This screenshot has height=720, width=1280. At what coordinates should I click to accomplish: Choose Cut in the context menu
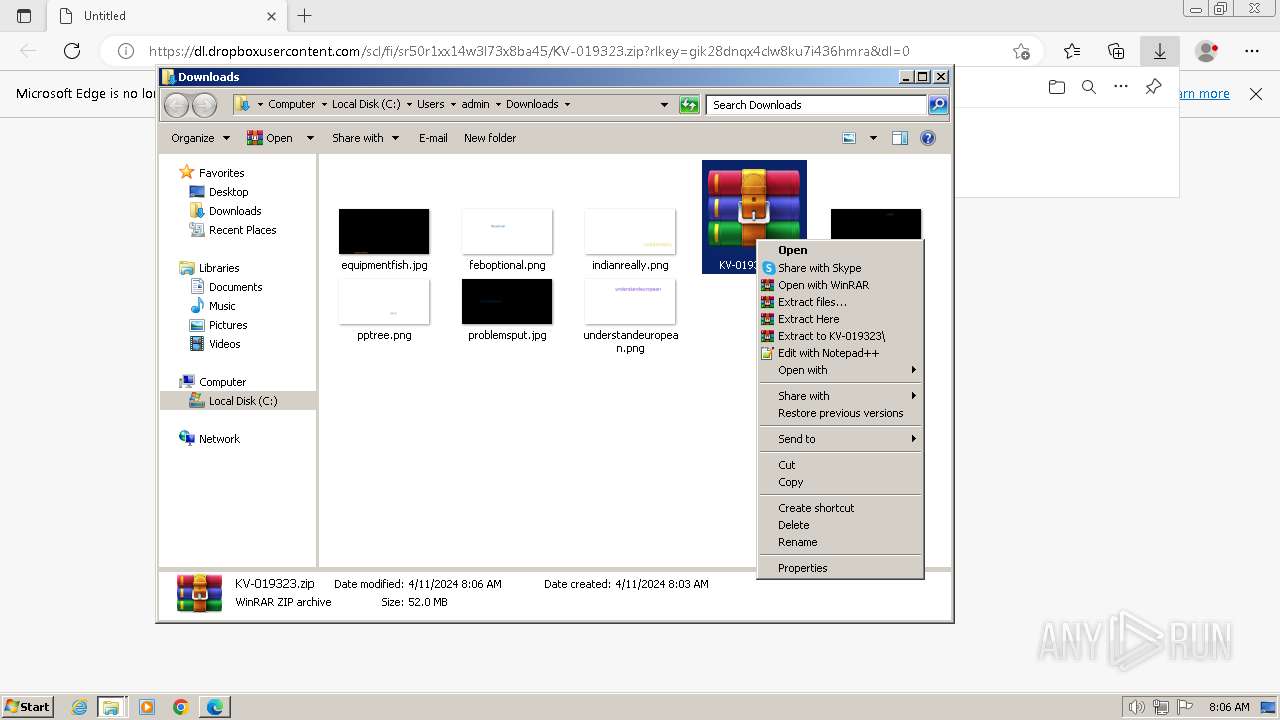840,465
